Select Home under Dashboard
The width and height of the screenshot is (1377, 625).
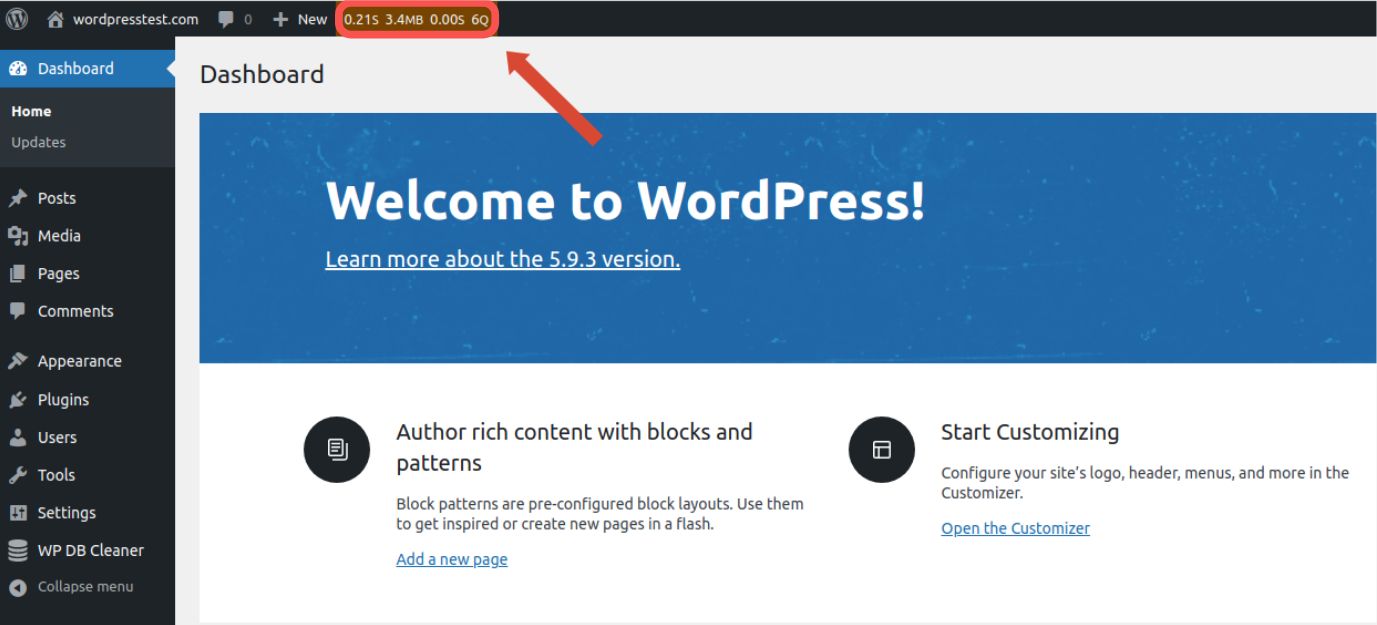pyautogui.click(x=31, y=110)
